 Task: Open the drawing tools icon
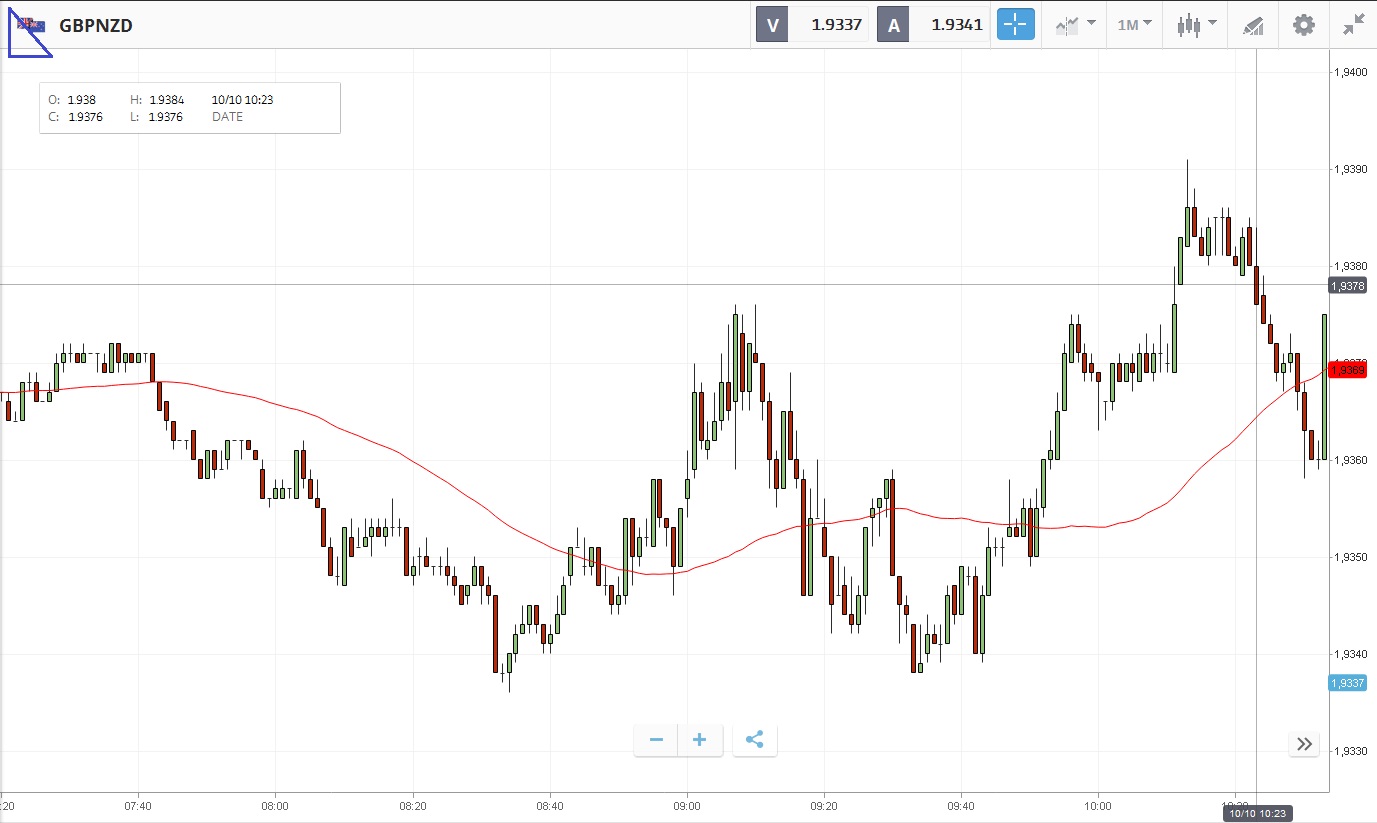[x=1253, y=25]
